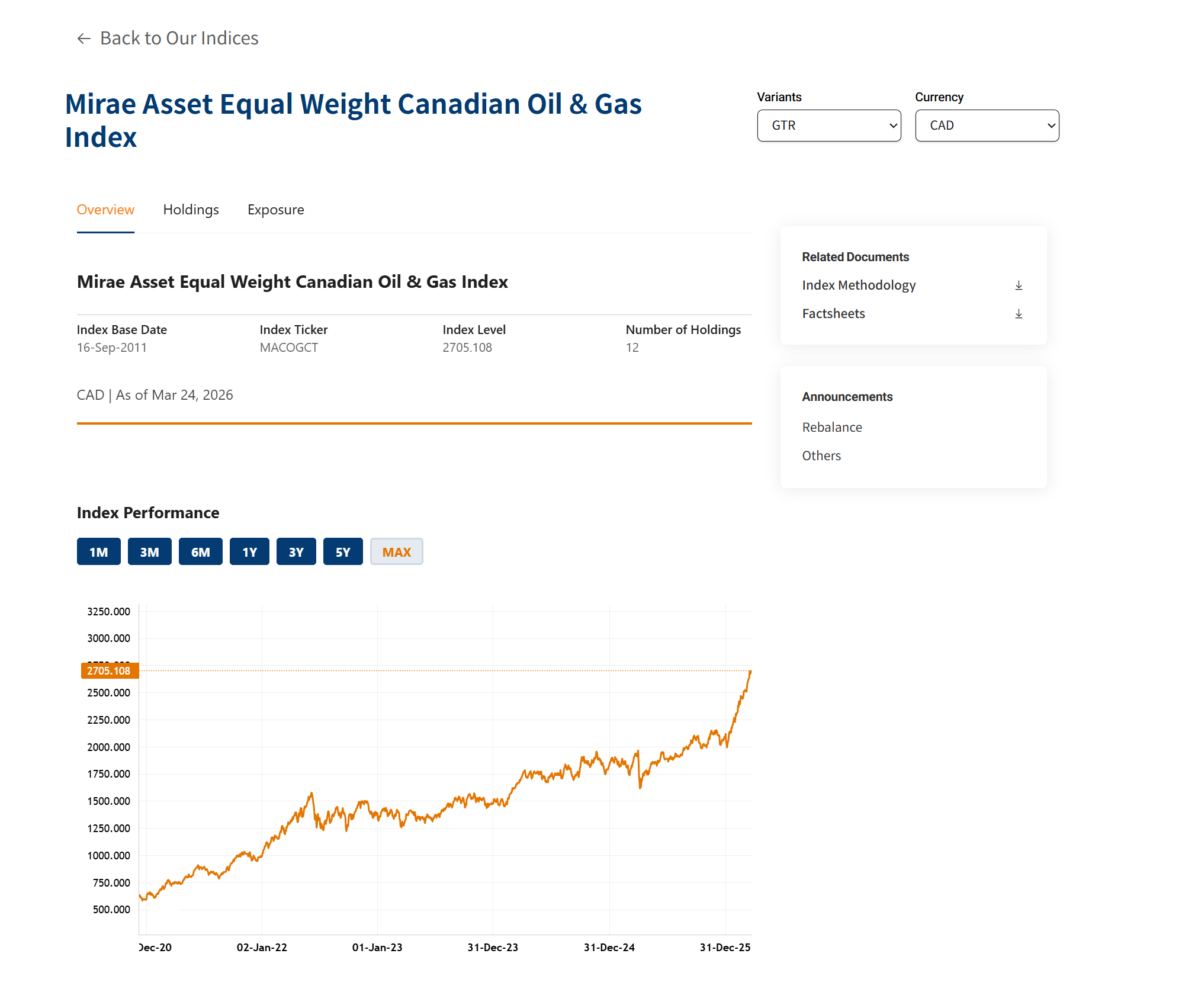Show 5Y index performance
This screenshot has width=1182, height=1008.
pyautogui.click(x=342, y=552)
